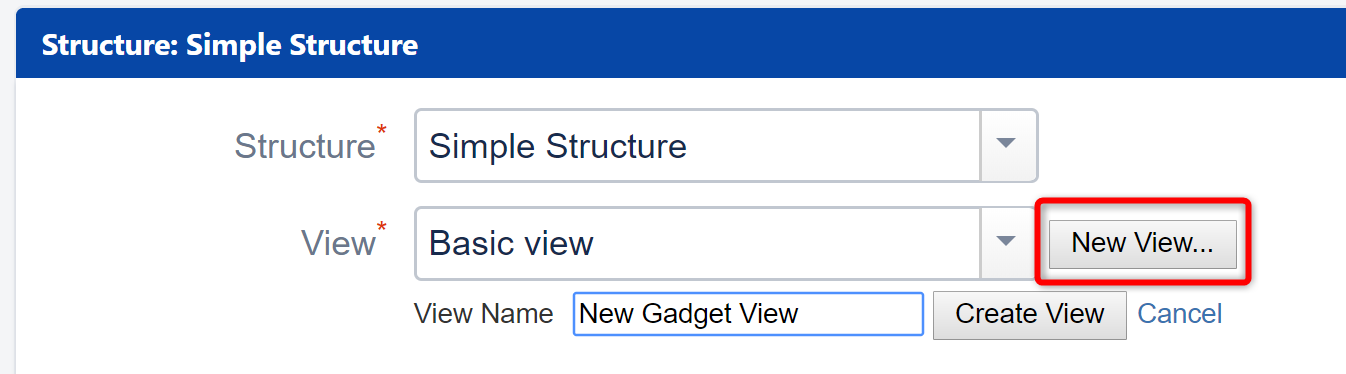Click the red asterisk beside View
Screen dimensions: 1346x374
pyautogui.click(x=381, y=227)
